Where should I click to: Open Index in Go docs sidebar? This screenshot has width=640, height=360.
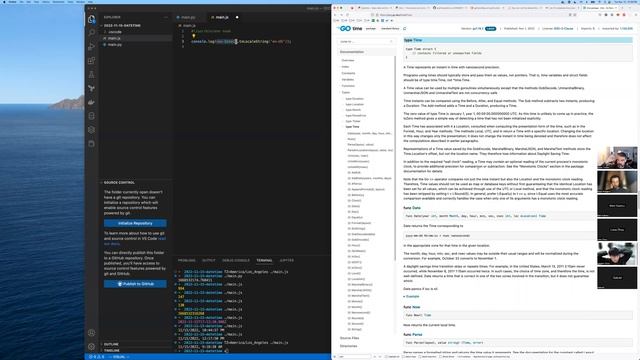pyautogui.click(x=345, y=67)
